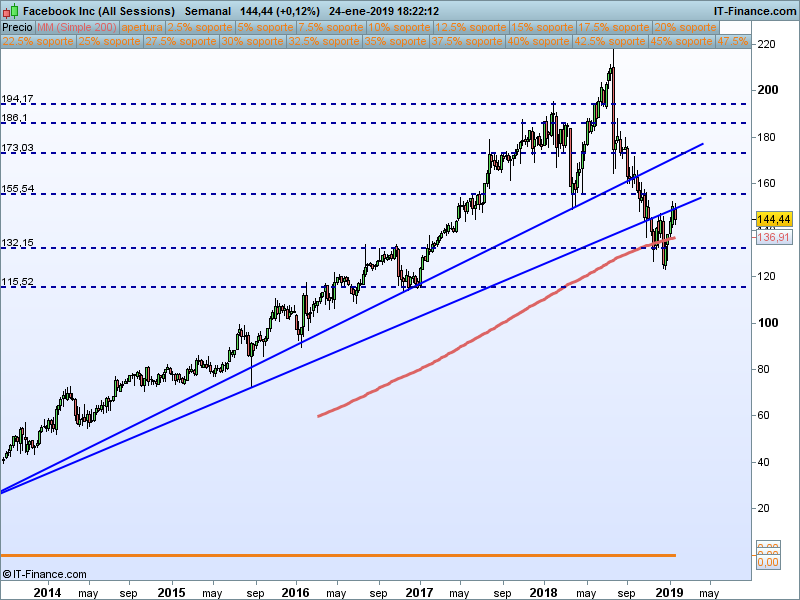Image resolution: width=800 pixels, height=600 pixels.
Task: Click the 2019 label on the time axis
Action: click(x=669, y=593)
